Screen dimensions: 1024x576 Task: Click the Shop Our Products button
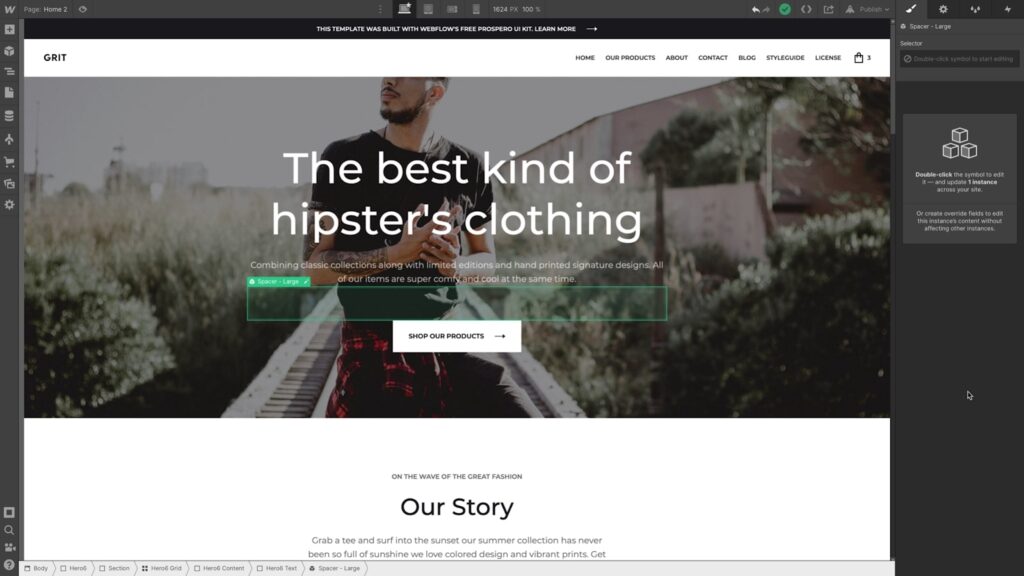click(456, 336)
